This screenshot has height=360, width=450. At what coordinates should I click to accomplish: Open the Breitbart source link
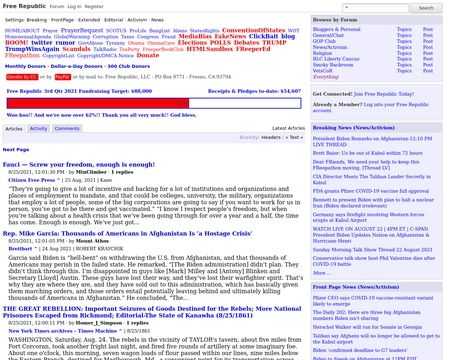pyautogui.click(x=20, y=249)
